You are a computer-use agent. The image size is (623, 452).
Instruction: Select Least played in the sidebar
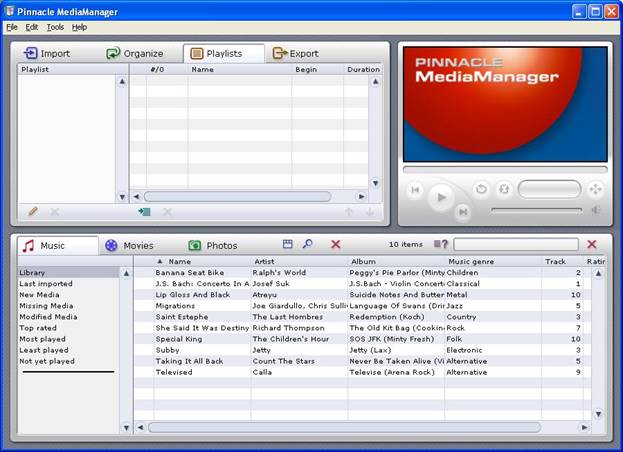(x=44, y=350)
